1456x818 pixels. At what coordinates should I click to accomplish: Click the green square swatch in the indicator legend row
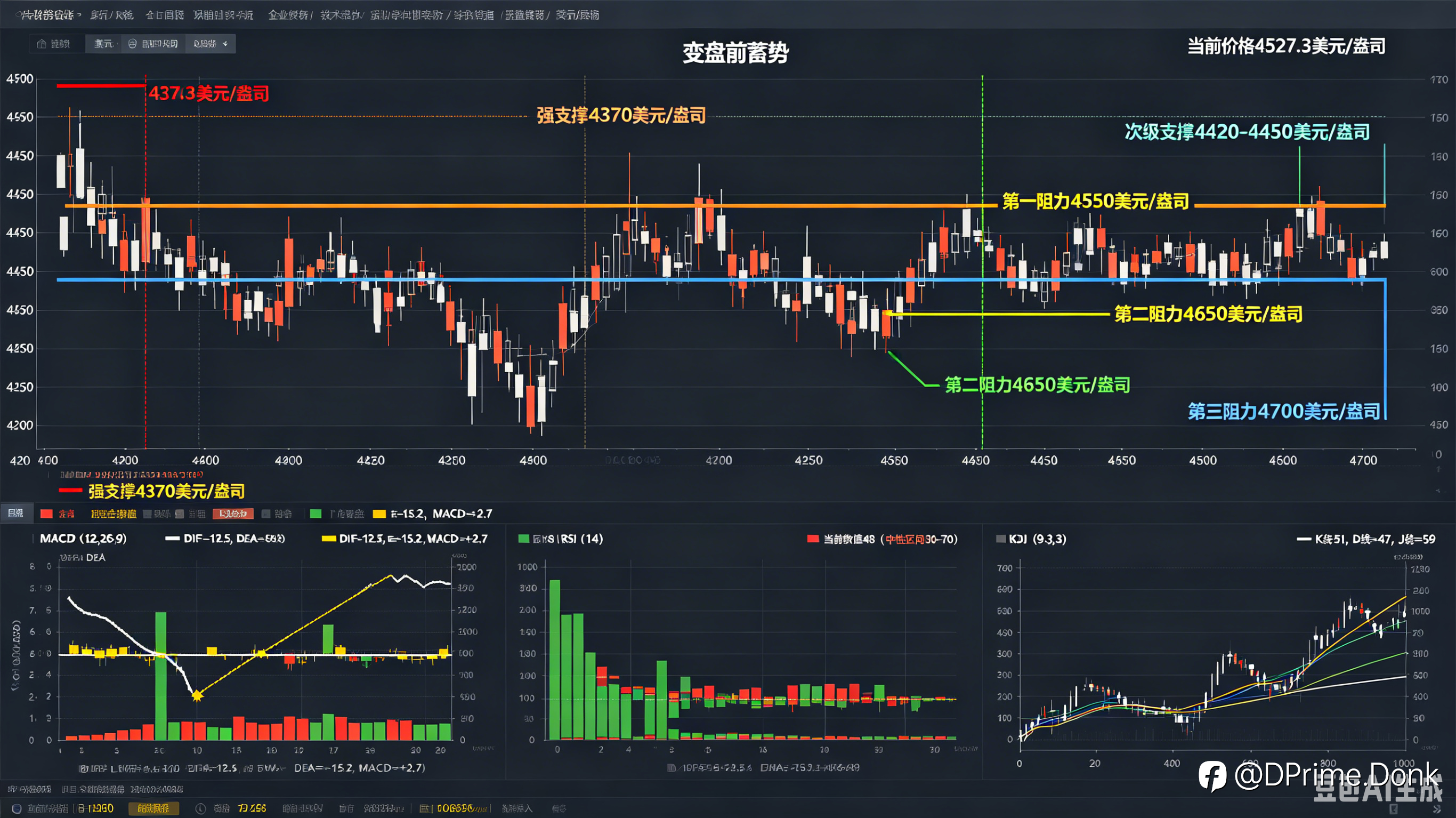[x=316, y=514]
